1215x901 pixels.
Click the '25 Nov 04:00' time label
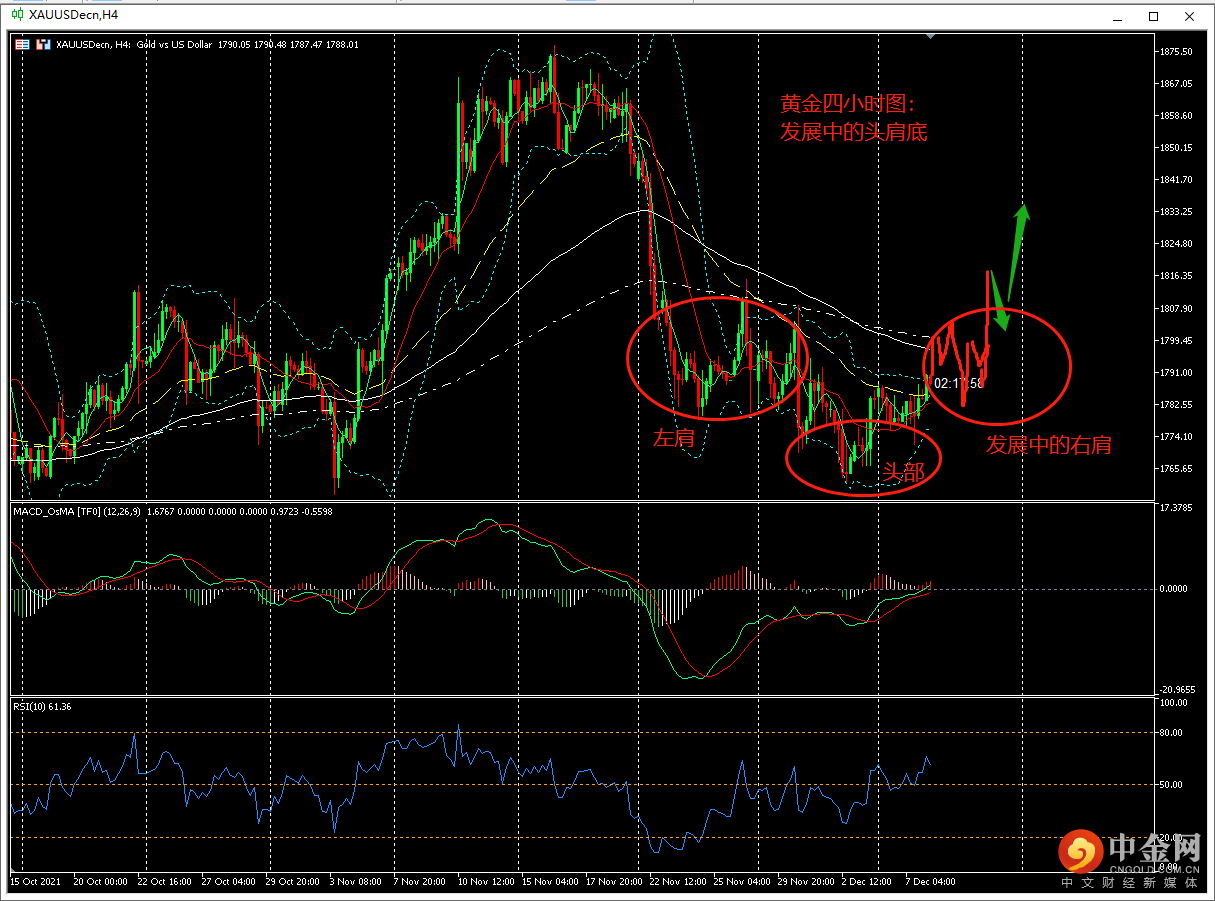[x=741, y=882]
